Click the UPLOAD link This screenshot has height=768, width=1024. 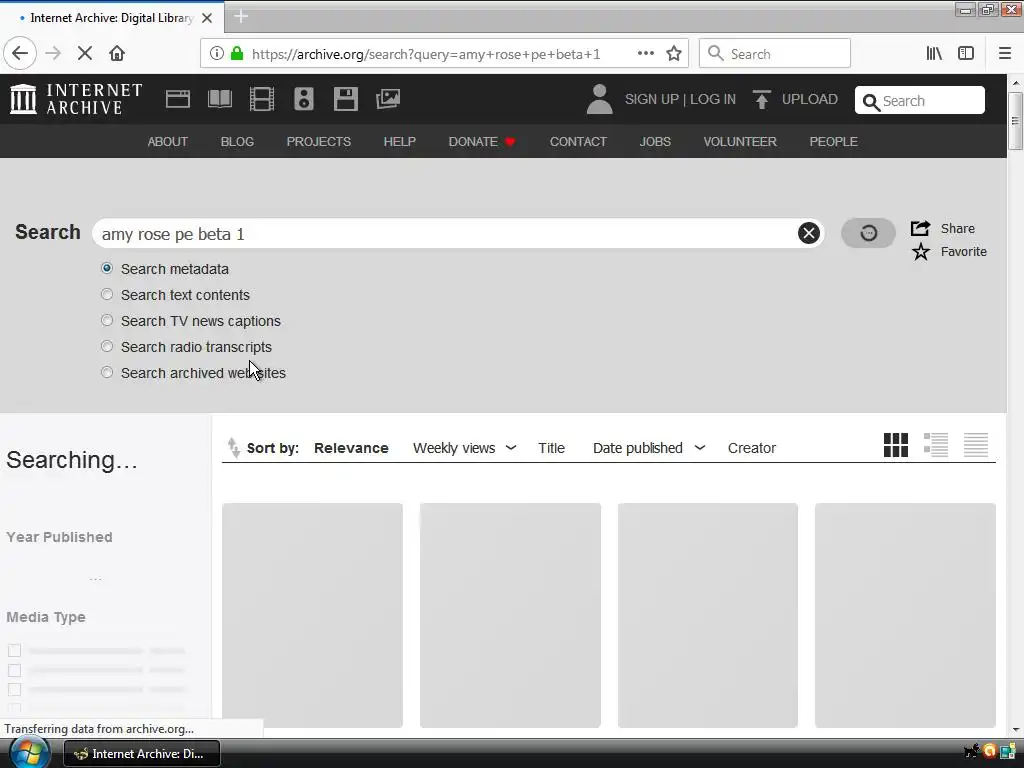[810, 99]
